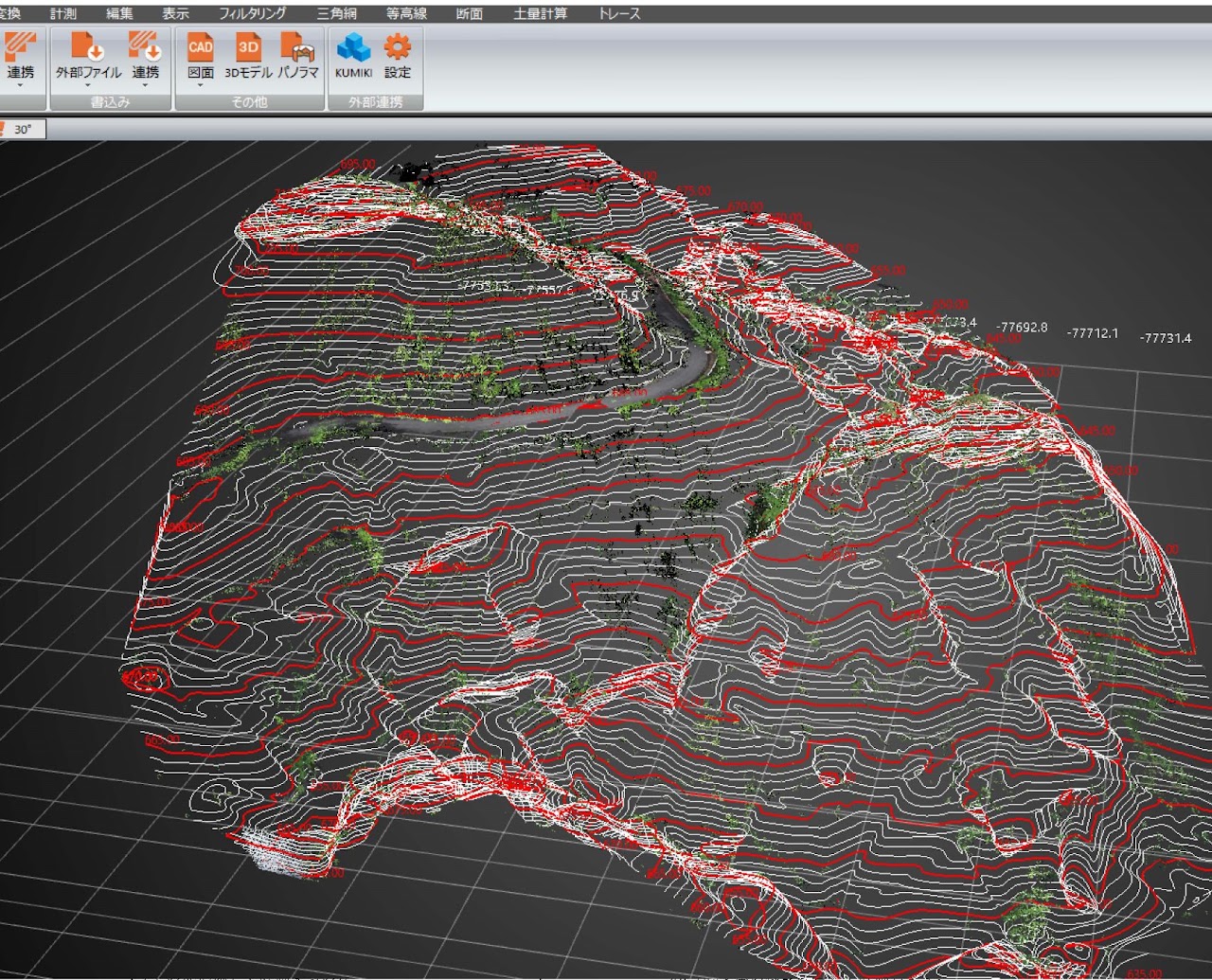Click the leftmost partially visible 連携 icon
This screenshot has height=980, width=1212.
click(x=19, y=47)
